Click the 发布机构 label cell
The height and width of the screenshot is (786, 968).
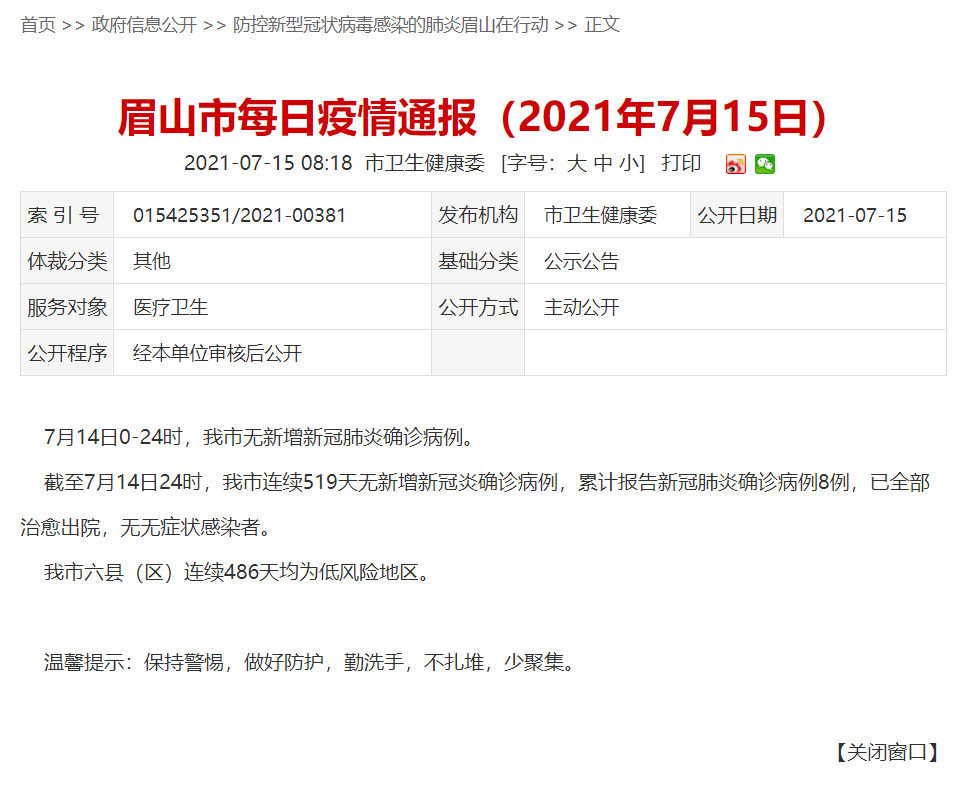pos(478,215)
